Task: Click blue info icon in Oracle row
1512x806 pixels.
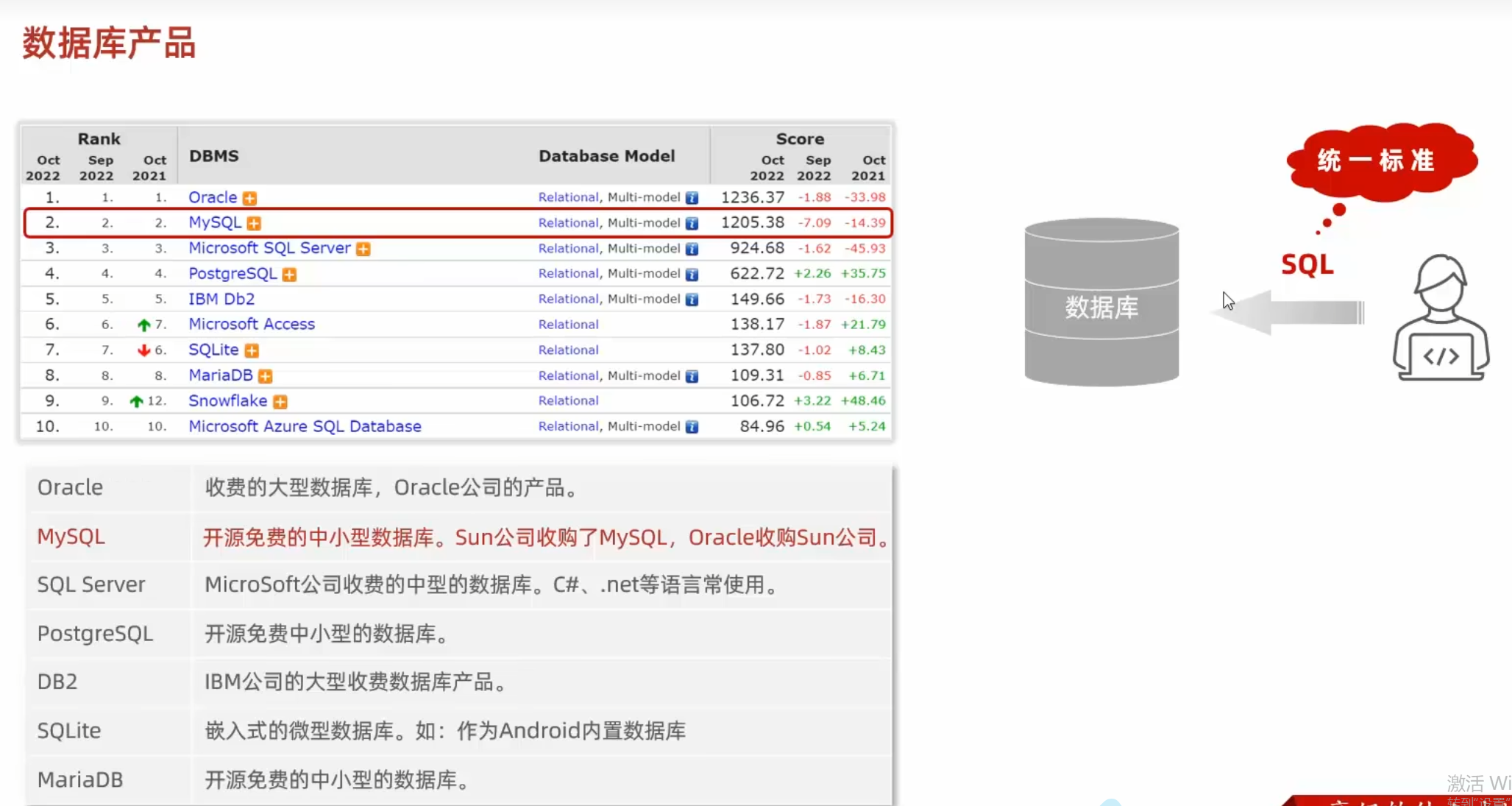Action: click(692, 198)
